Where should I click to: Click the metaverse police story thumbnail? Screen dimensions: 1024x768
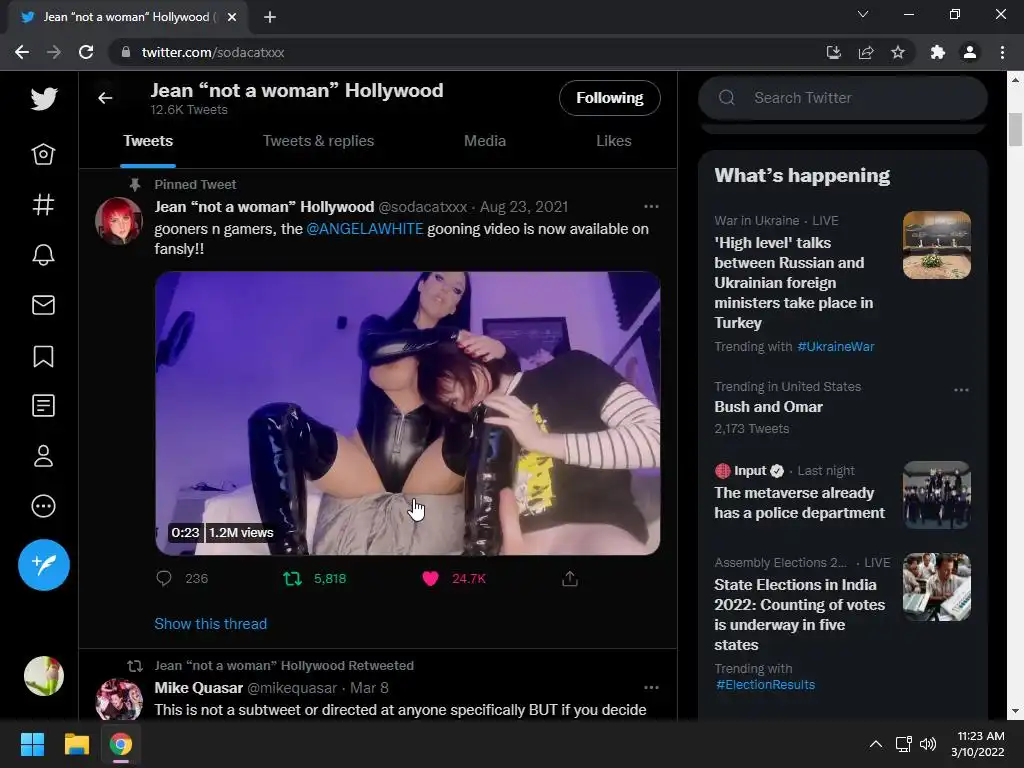click(936, 495)
